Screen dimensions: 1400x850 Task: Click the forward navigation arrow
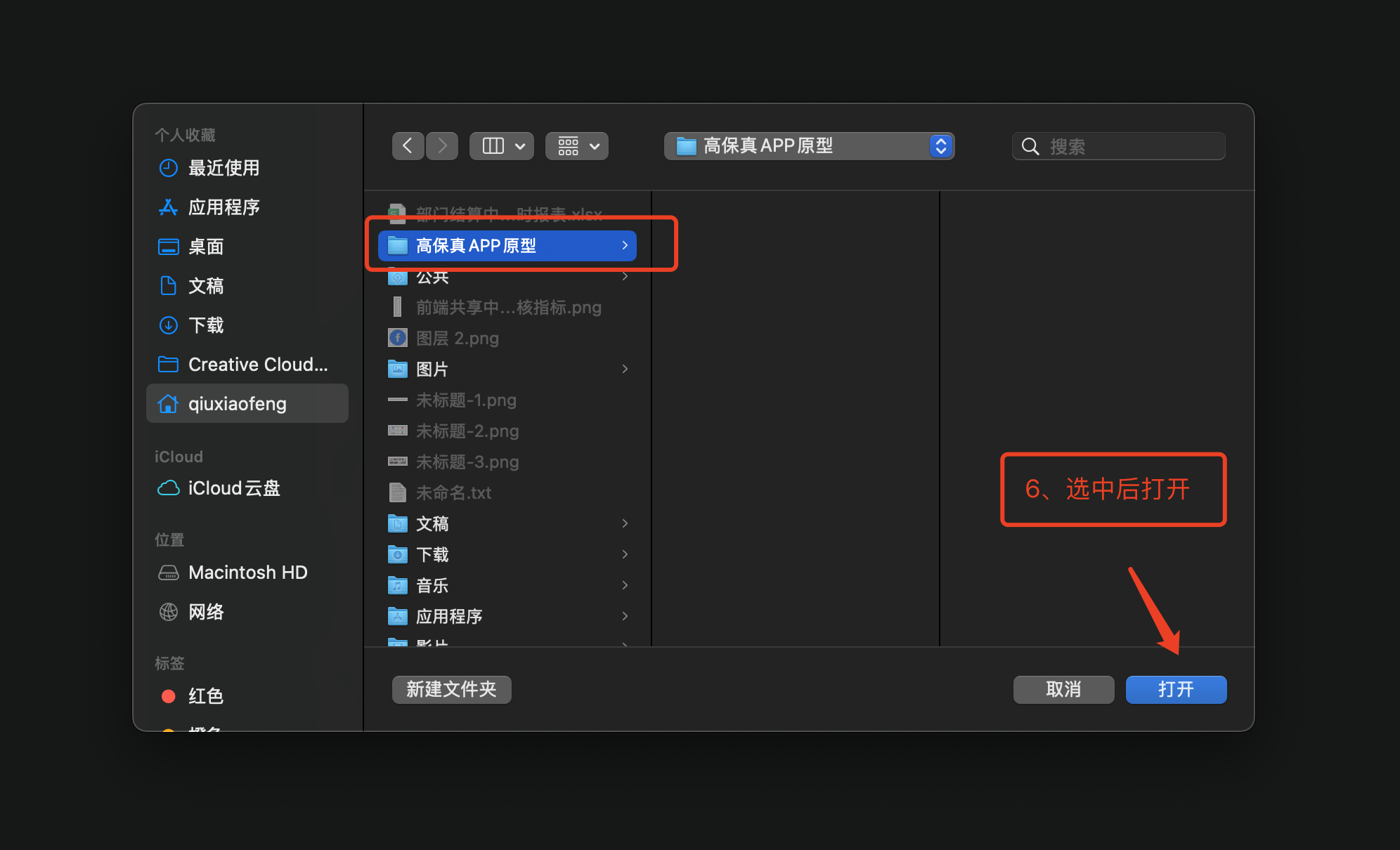click(441, 145)
